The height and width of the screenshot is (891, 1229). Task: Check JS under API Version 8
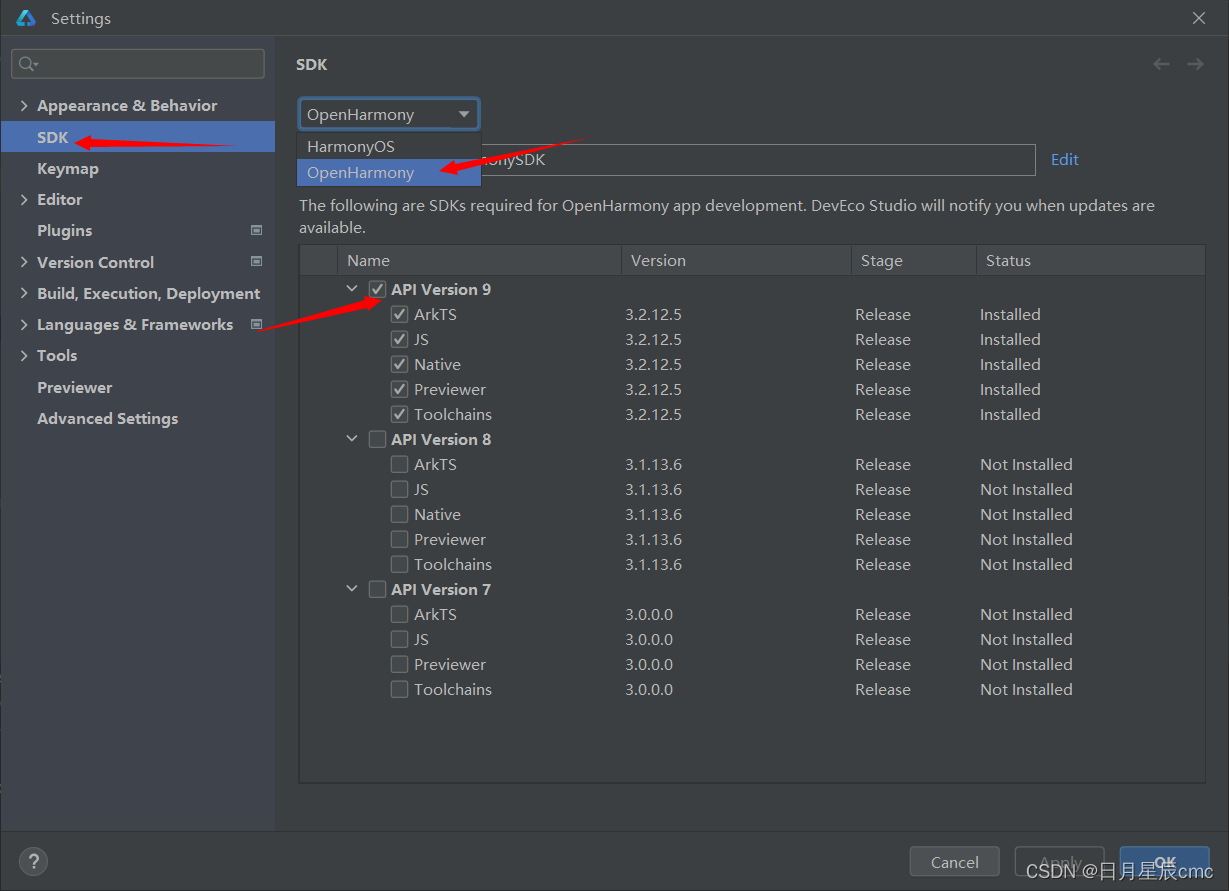click(399, 489)
